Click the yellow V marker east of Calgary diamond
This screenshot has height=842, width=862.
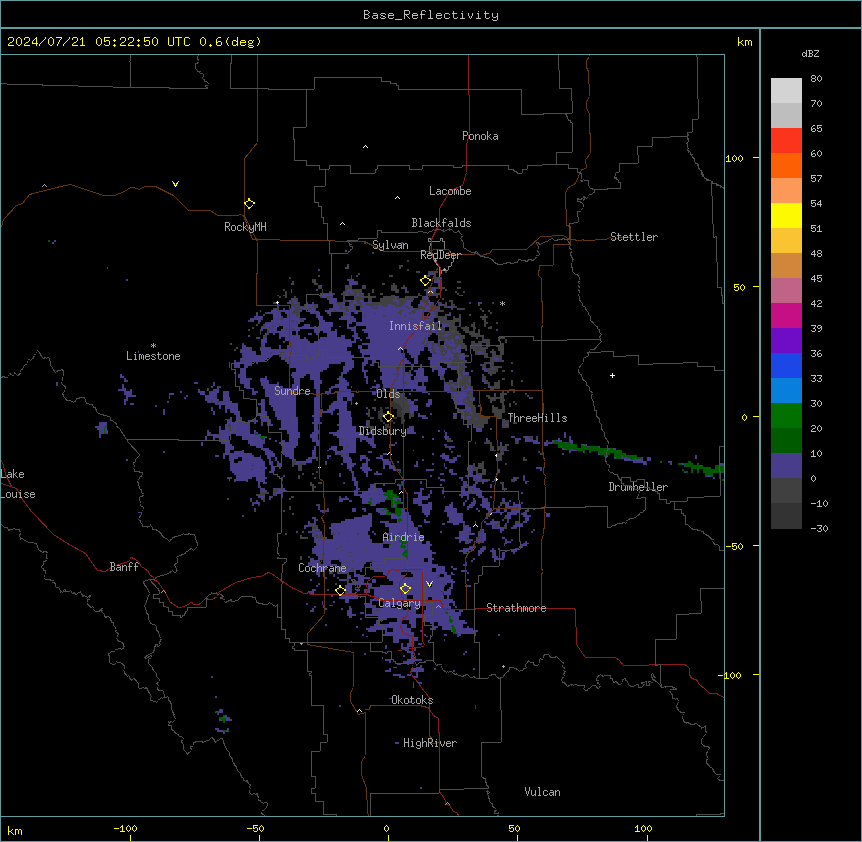[x=429, y=584]
